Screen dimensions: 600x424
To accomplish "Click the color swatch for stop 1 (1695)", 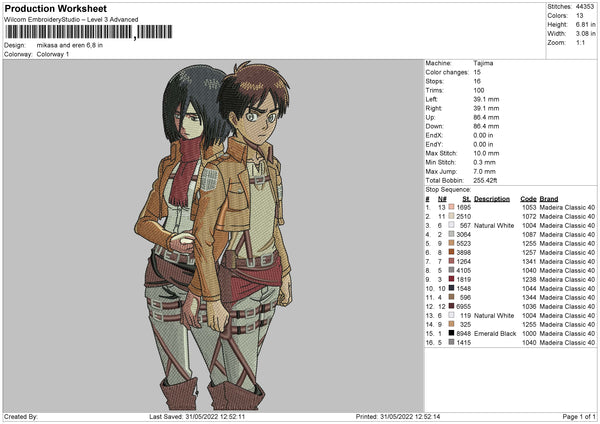I will tap(452, 207).
